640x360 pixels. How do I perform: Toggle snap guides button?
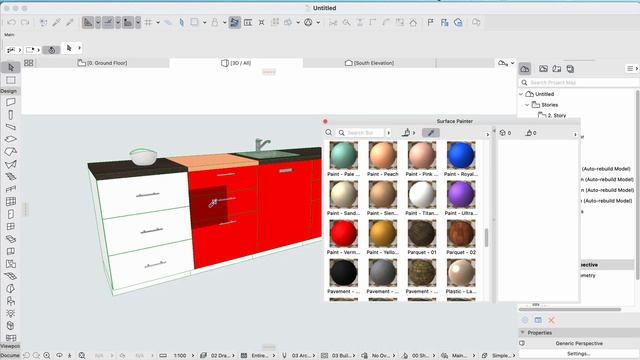coord(108,22)
